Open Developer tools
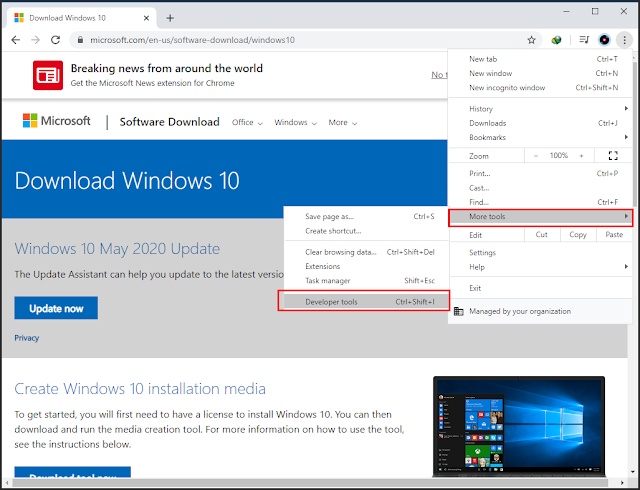Screen dimensions: 640x490 (x=366, y=302)
